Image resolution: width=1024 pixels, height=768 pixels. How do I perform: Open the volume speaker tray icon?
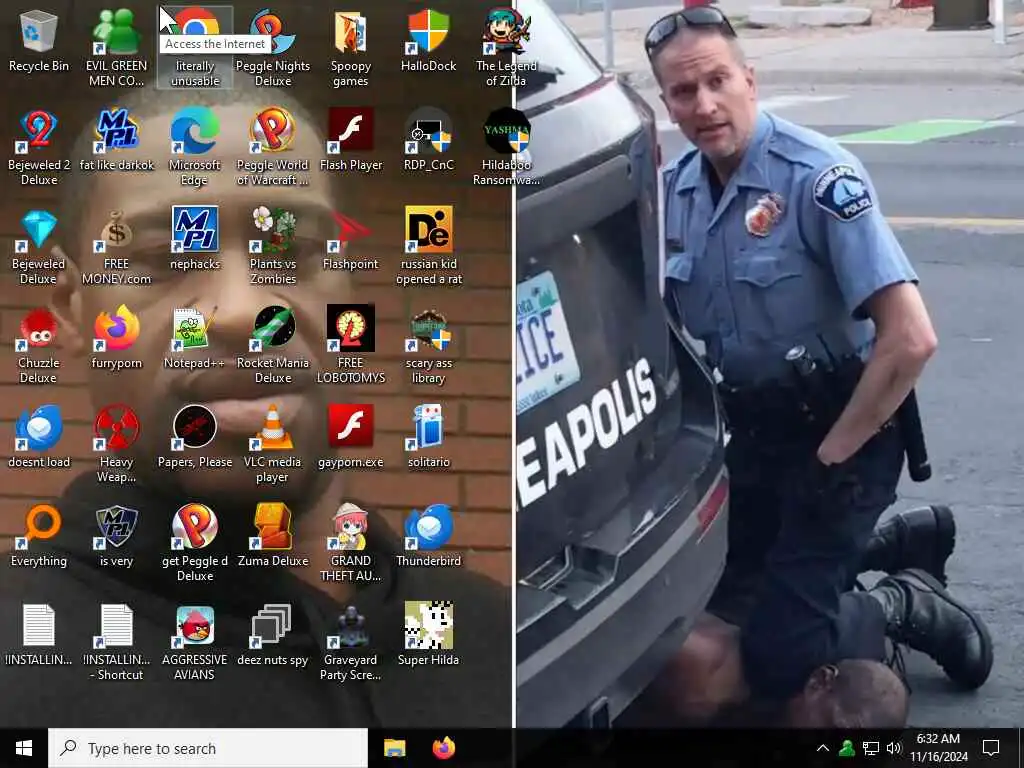pos(893,748)
